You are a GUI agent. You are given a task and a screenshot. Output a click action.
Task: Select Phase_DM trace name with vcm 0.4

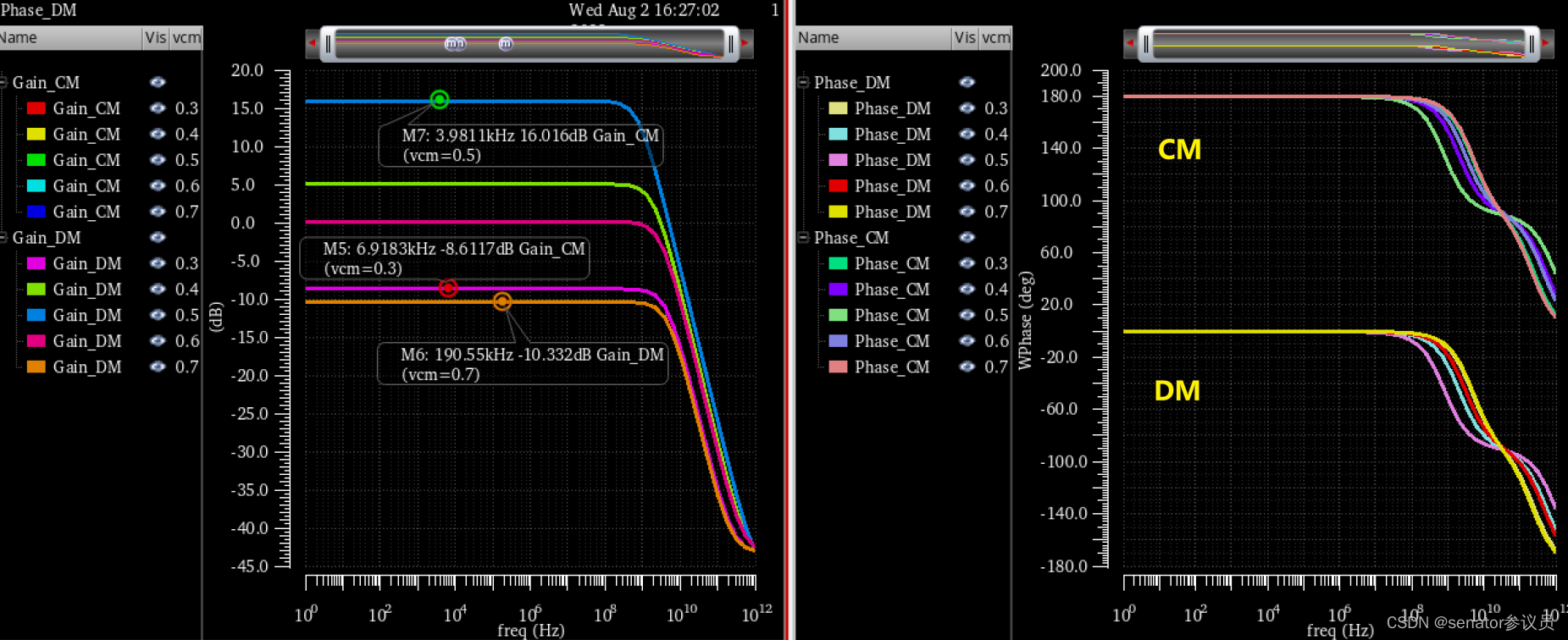point(893,135)
